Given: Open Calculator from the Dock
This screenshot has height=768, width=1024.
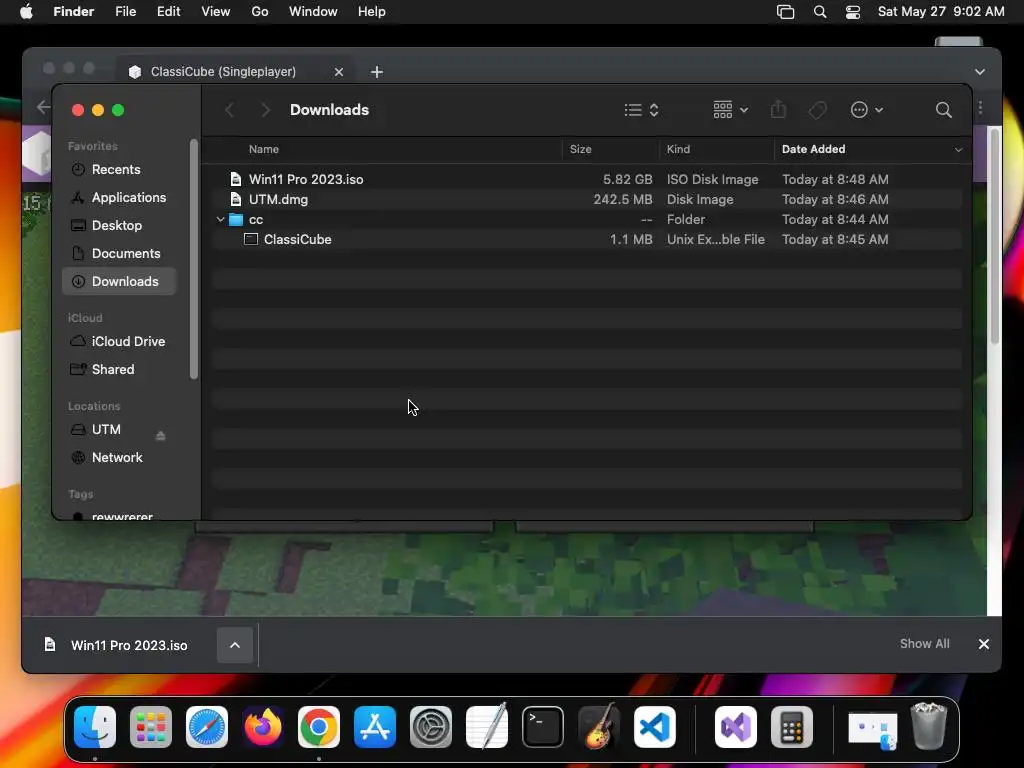Looking at the screenshot, I should [792, 727].
